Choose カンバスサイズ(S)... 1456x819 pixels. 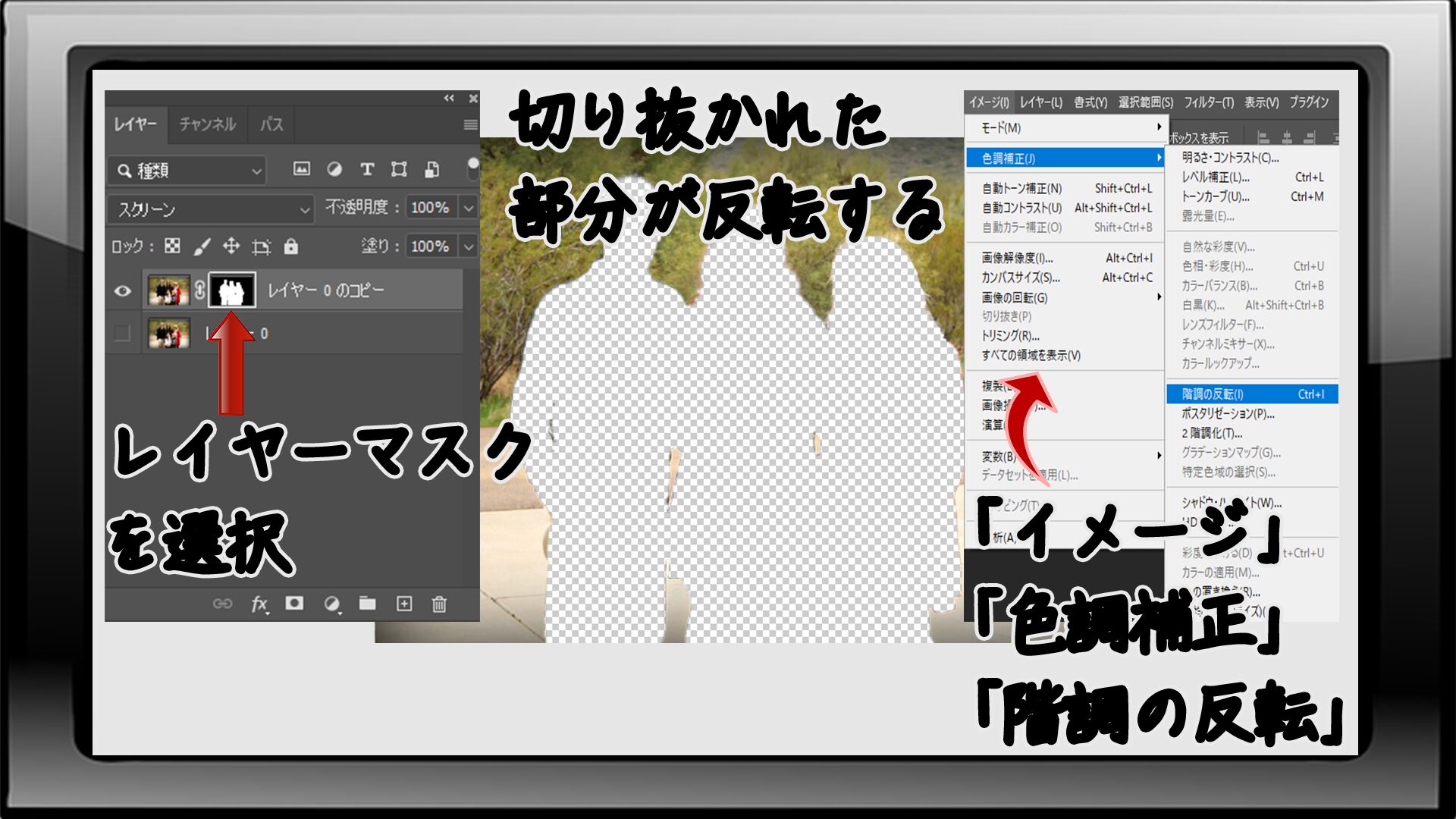coord(1066,278)
